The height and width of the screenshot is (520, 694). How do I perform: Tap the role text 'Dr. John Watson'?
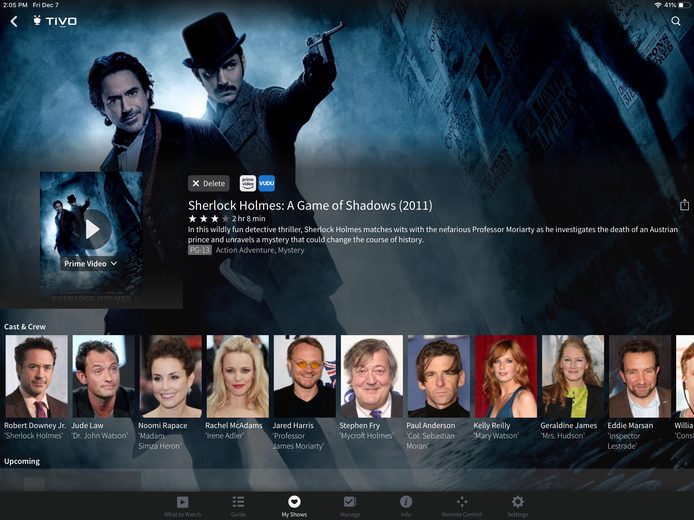(x=100, y=436)
